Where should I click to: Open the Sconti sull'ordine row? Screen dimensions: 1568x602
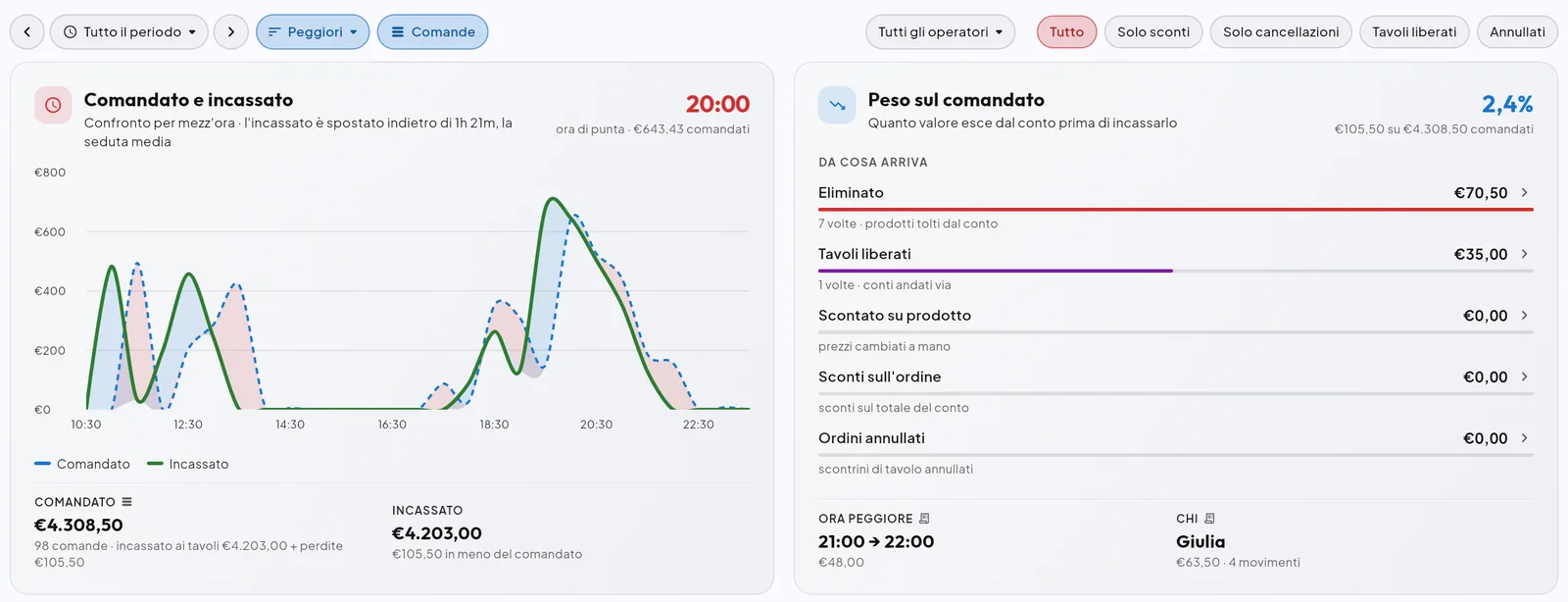click(1176, 377)
